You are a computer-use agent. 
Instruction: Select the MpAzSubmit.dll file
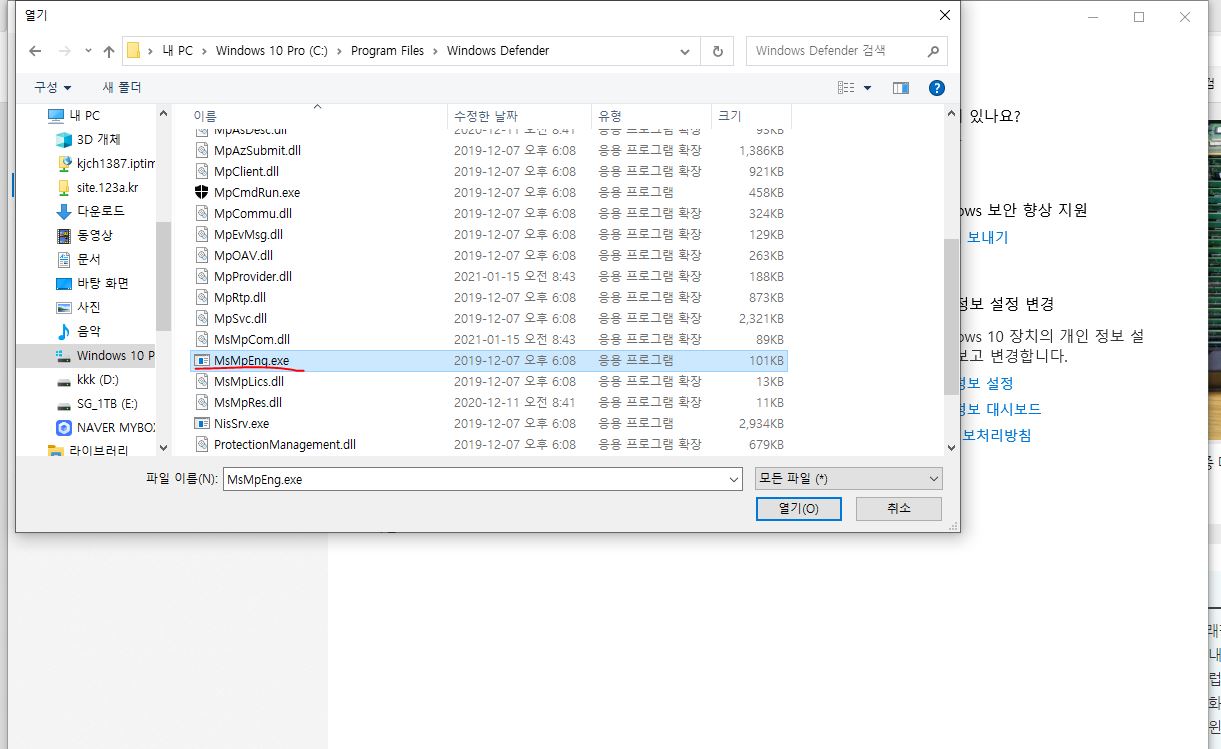pyautogui.click(x=489, y=150)
